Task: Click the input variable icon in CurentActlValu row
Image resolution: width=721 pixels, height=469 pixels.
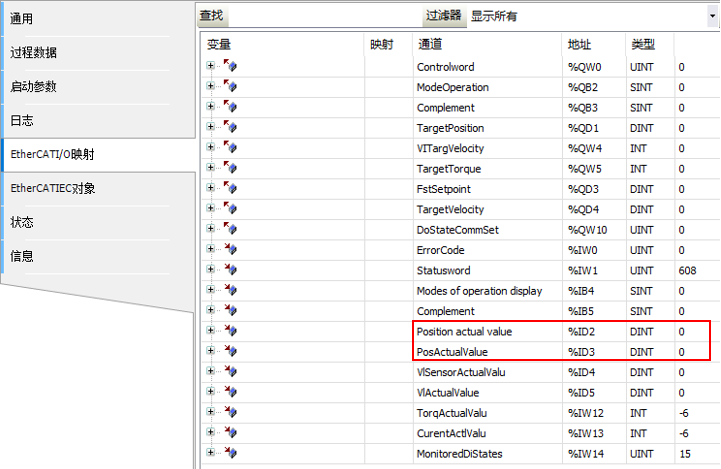Action: point(230,432)
